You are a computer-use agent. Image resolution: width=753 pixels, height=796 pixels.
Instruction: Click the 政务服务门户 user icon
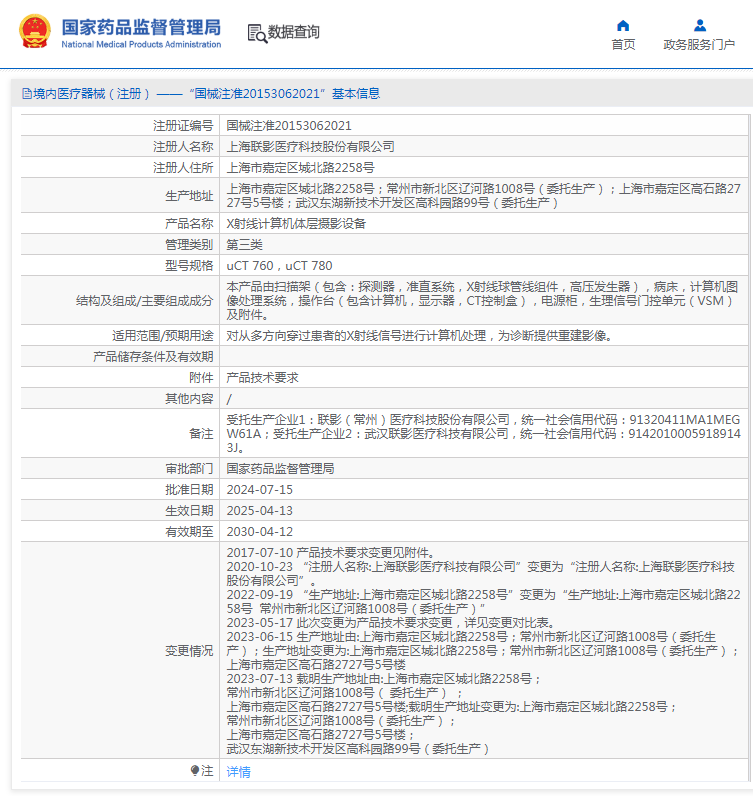coord(700,25)
